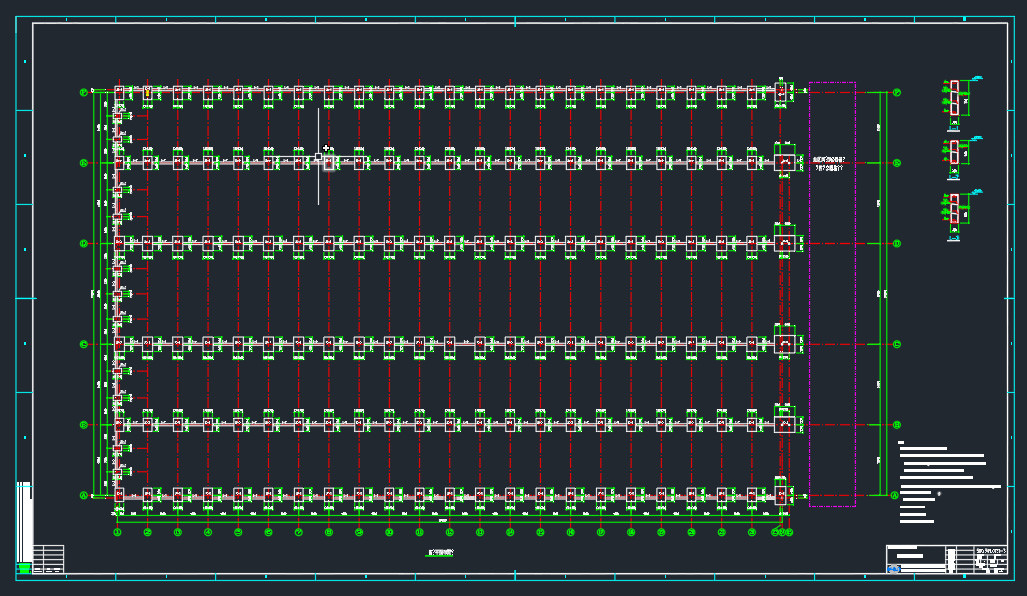The height and width of the screenshot is (596, 1027).
Task: Click the drawing title text below the plan
Action: 441,552
